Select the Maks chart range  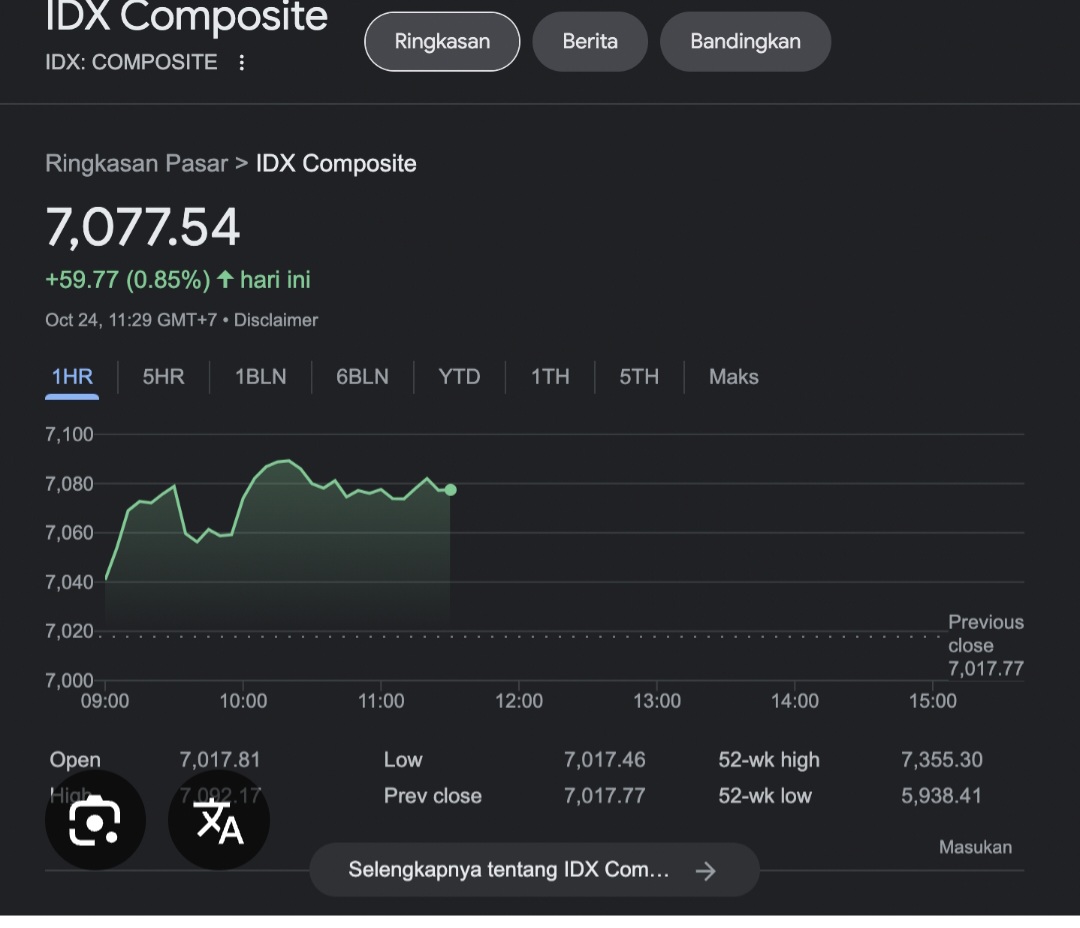[734, 377]
